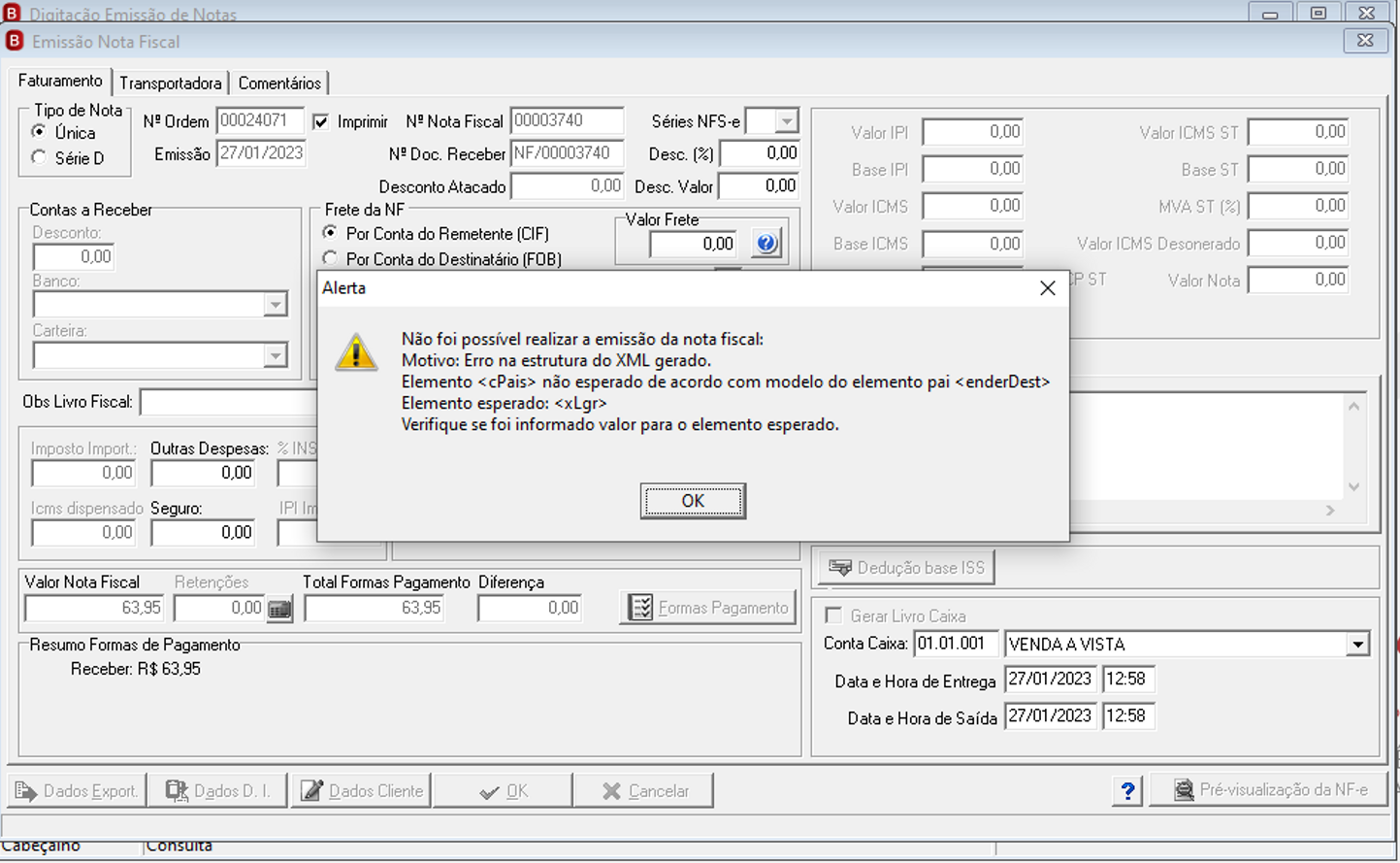
Task: Click the Diferença field
Action: (530, 609)
